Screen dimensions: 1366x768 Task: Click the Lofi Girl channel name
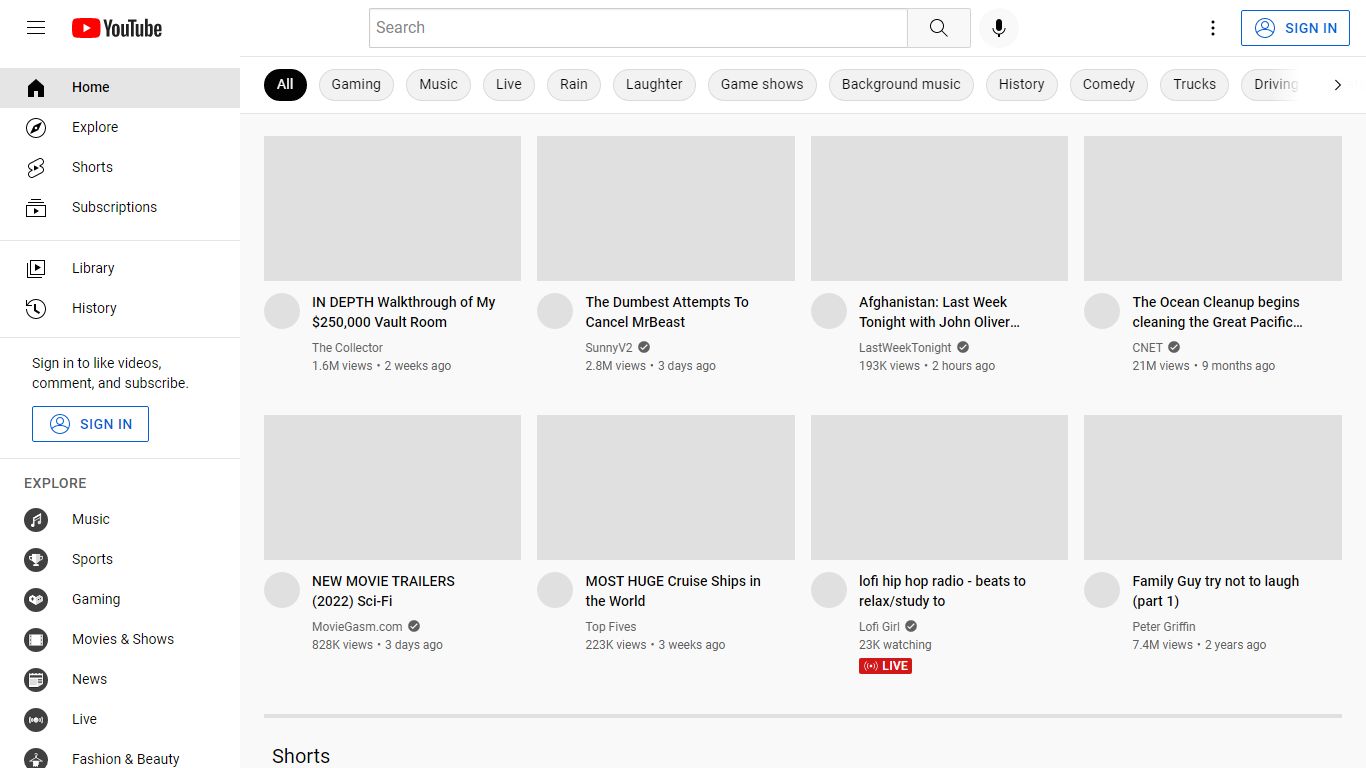[x=879, y=627]
